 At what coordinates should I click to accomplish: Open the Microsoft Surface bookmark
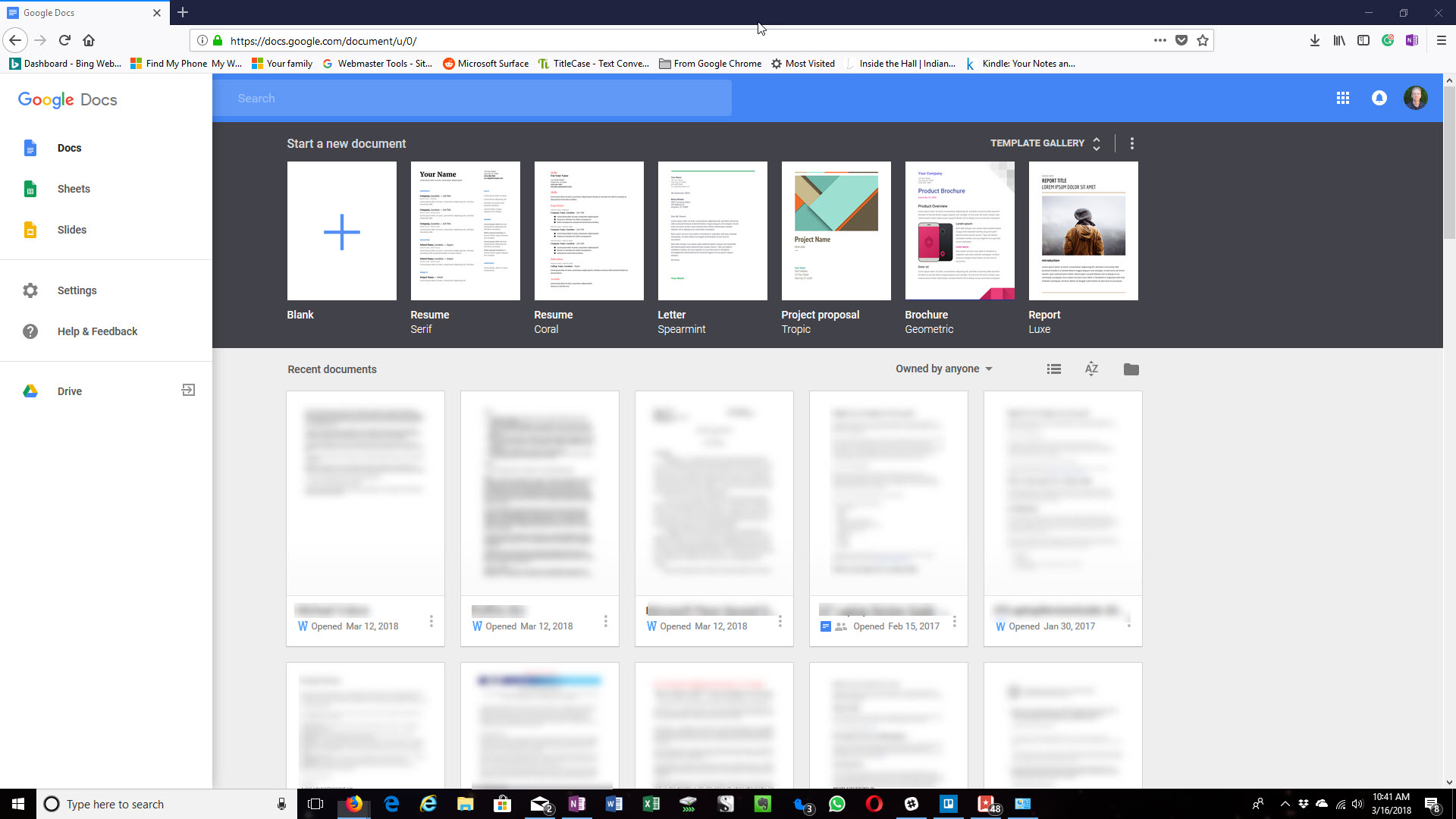click(x=485, y=64)
